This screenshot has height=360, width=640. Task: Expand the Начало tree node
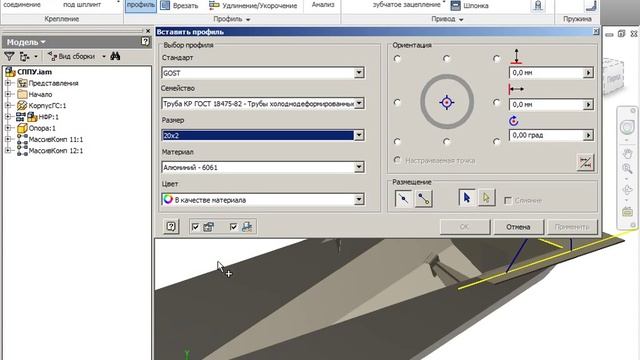point(8,94)
